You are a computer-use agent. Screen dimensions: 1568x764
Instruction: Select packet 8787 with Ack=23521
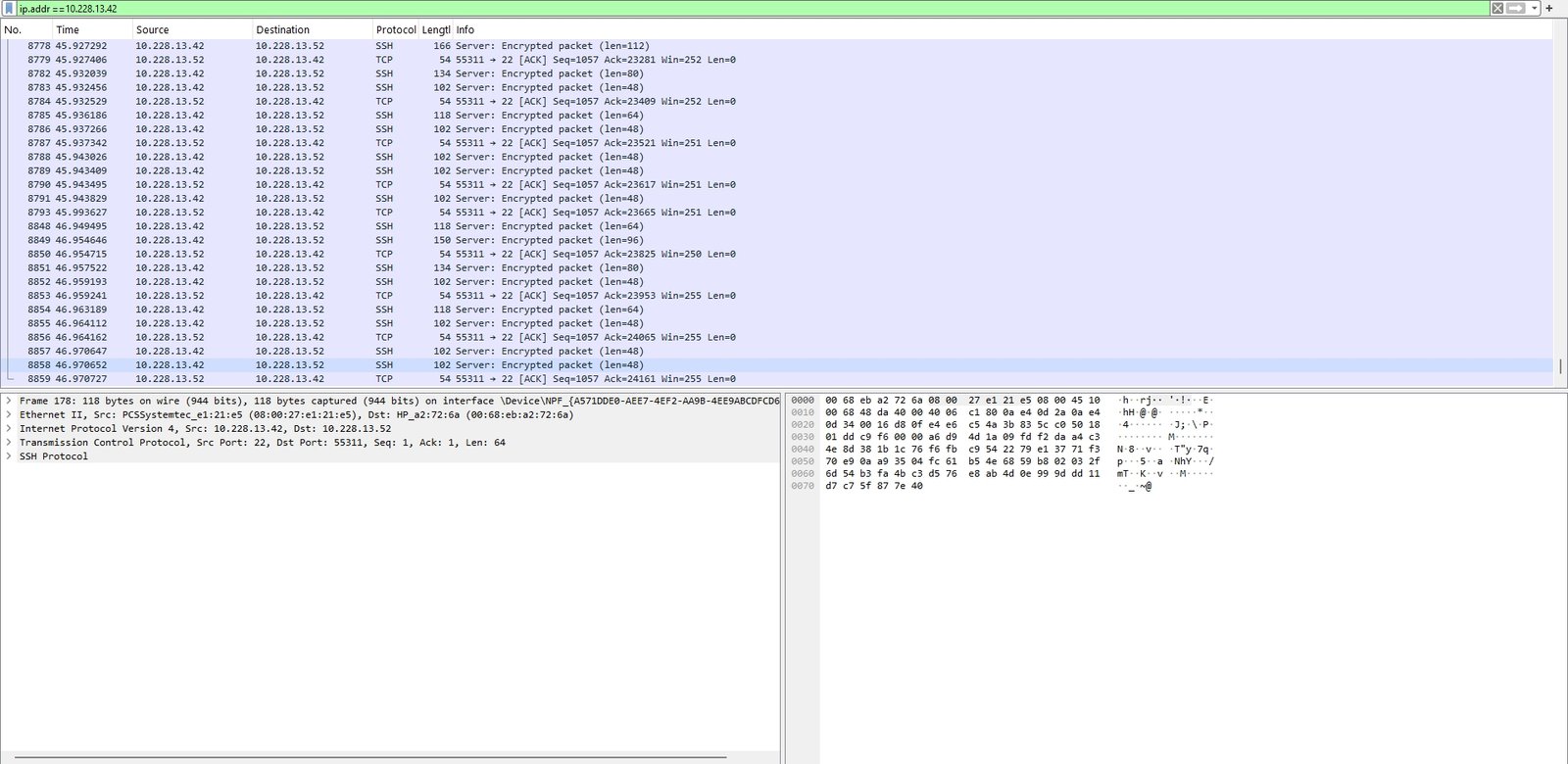point(777,143)
